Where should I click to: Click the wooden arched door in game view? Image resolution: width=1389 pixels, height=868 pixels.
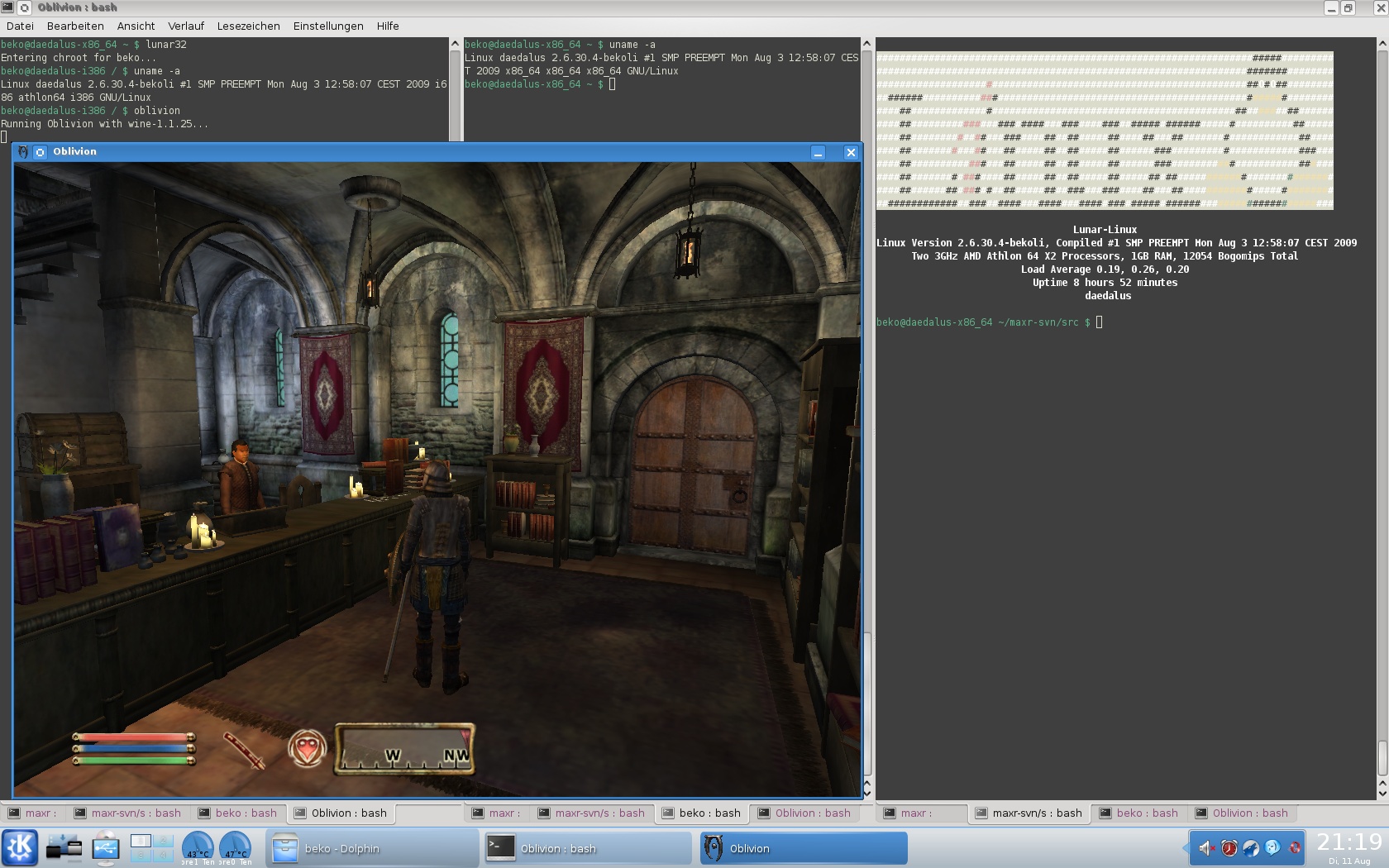(x=694, y=465)
